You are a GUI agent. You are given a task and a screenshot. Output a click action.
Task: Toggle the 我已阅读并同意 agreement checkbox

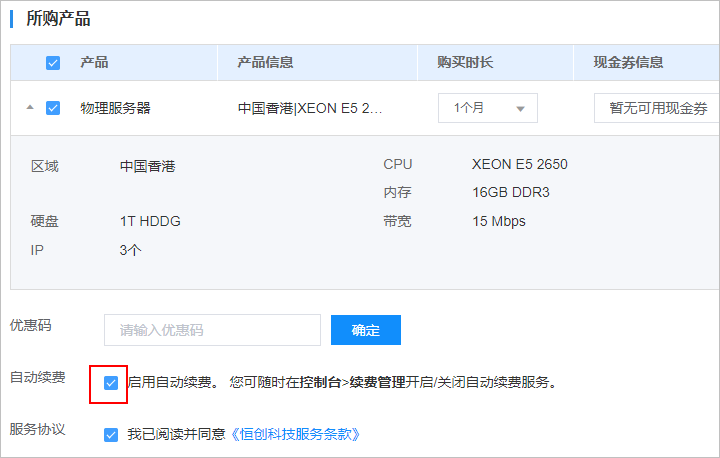tap(111, 435)
